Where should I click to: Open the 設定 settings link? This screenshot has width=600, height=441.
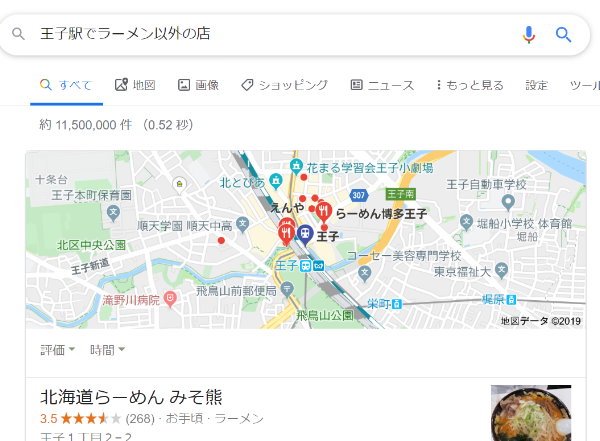[536, 85]
